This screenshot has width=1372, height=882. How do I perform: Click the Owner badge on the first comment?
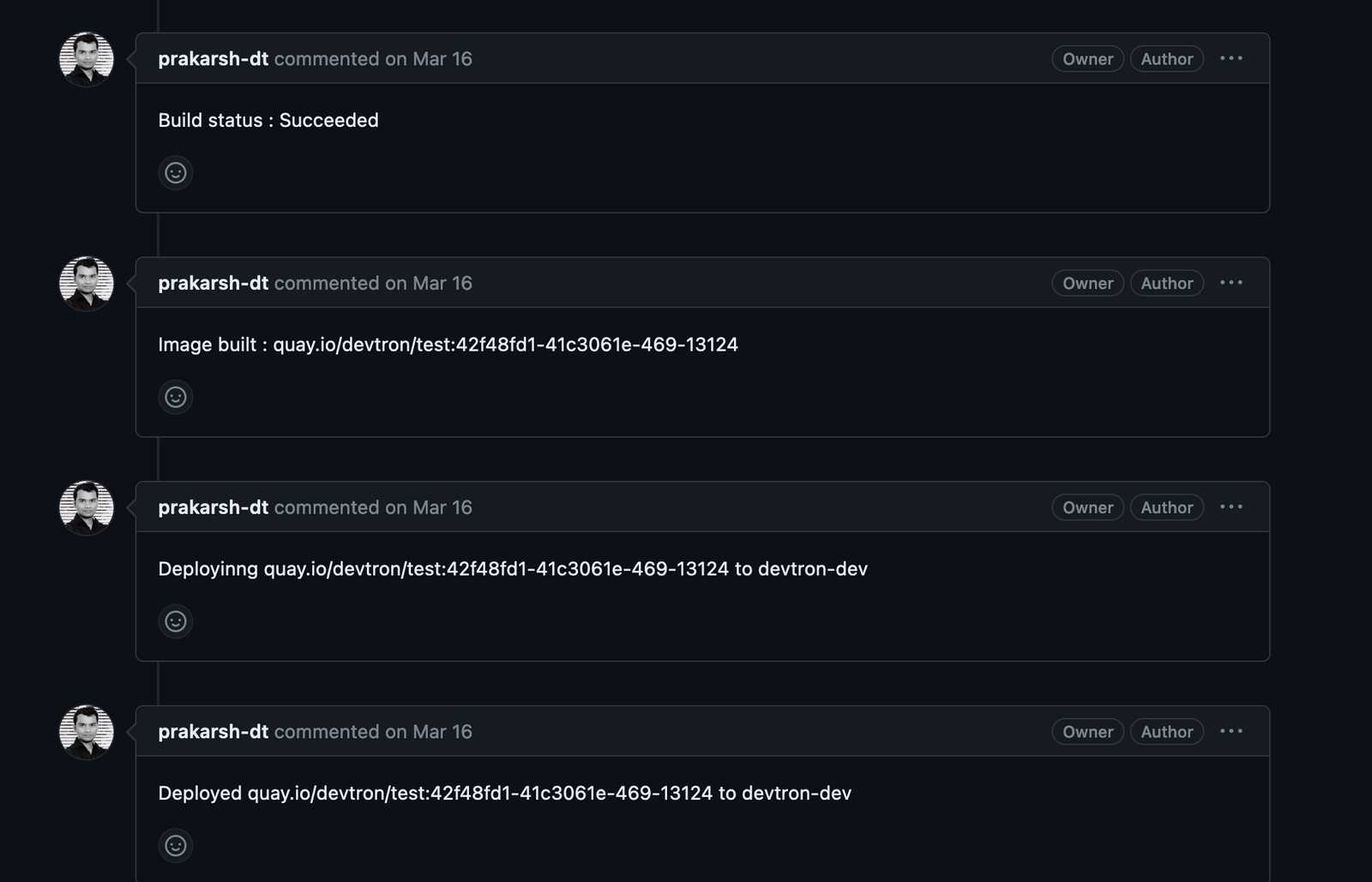coord(1086,58)
